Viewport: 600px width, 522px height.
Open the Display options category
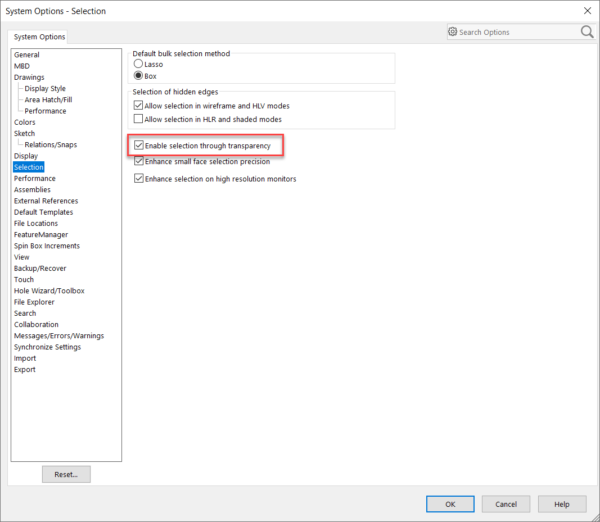[x=26, y=156]
